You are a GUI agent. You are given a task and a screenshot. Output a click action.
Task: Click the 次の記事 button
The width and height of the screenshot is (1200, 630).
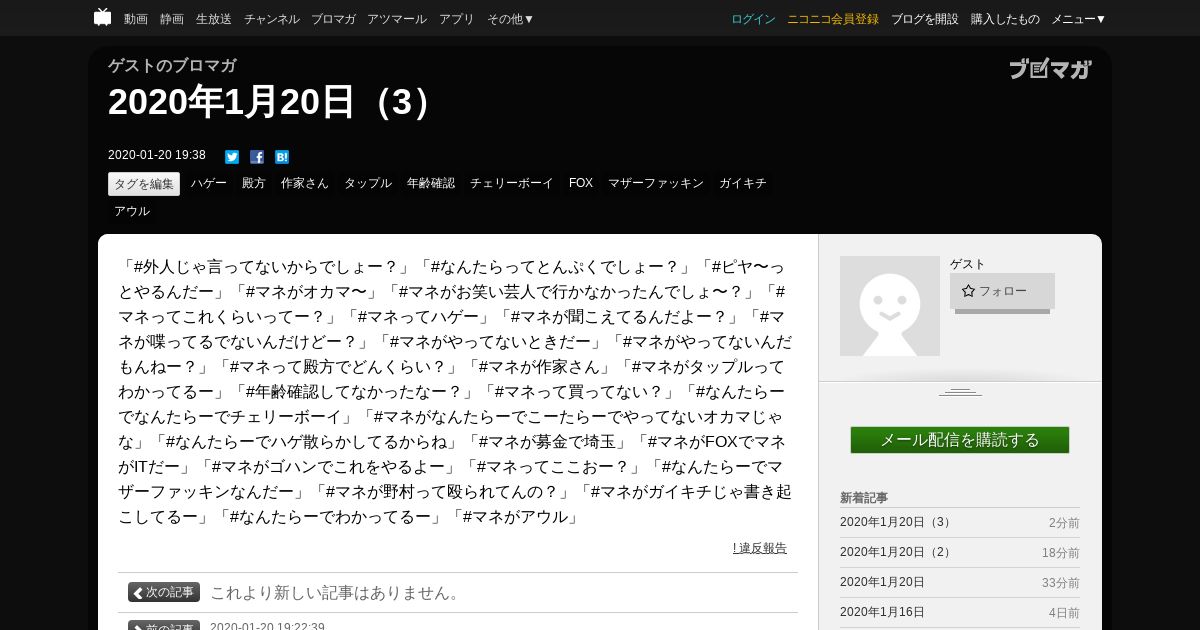(164, 592)
